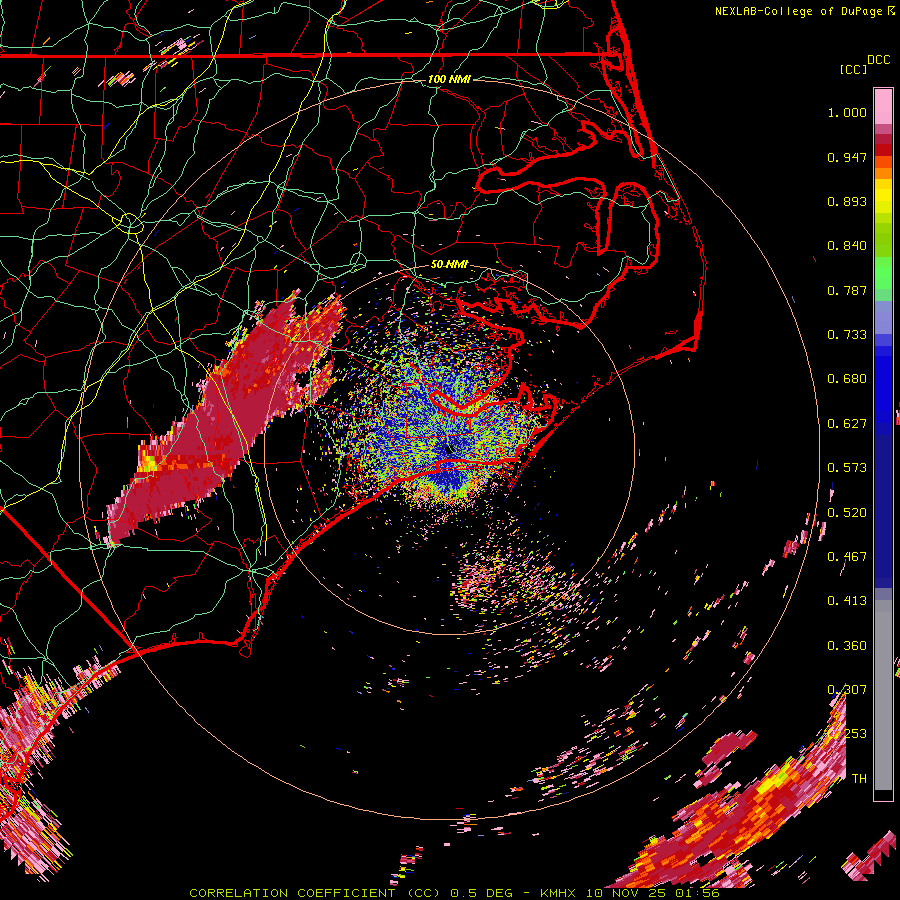
Task: Click the 100 NMI range ring label
Action: click(x=449, y=79)
